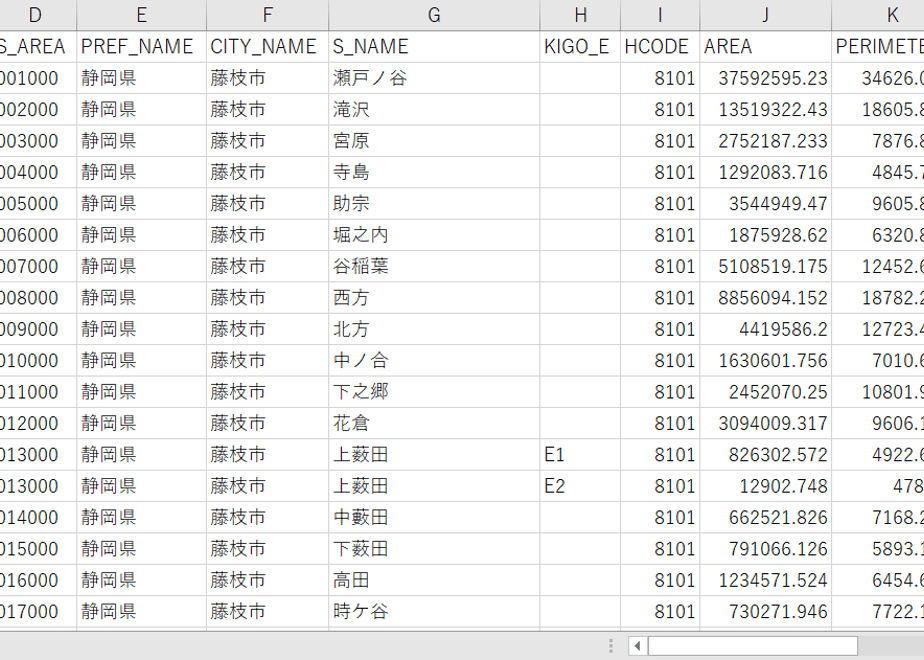The width and height of the screenshot is (924, 660).
Task: Select AREA value 37592595.23
Action: click(x=765, y=78)
